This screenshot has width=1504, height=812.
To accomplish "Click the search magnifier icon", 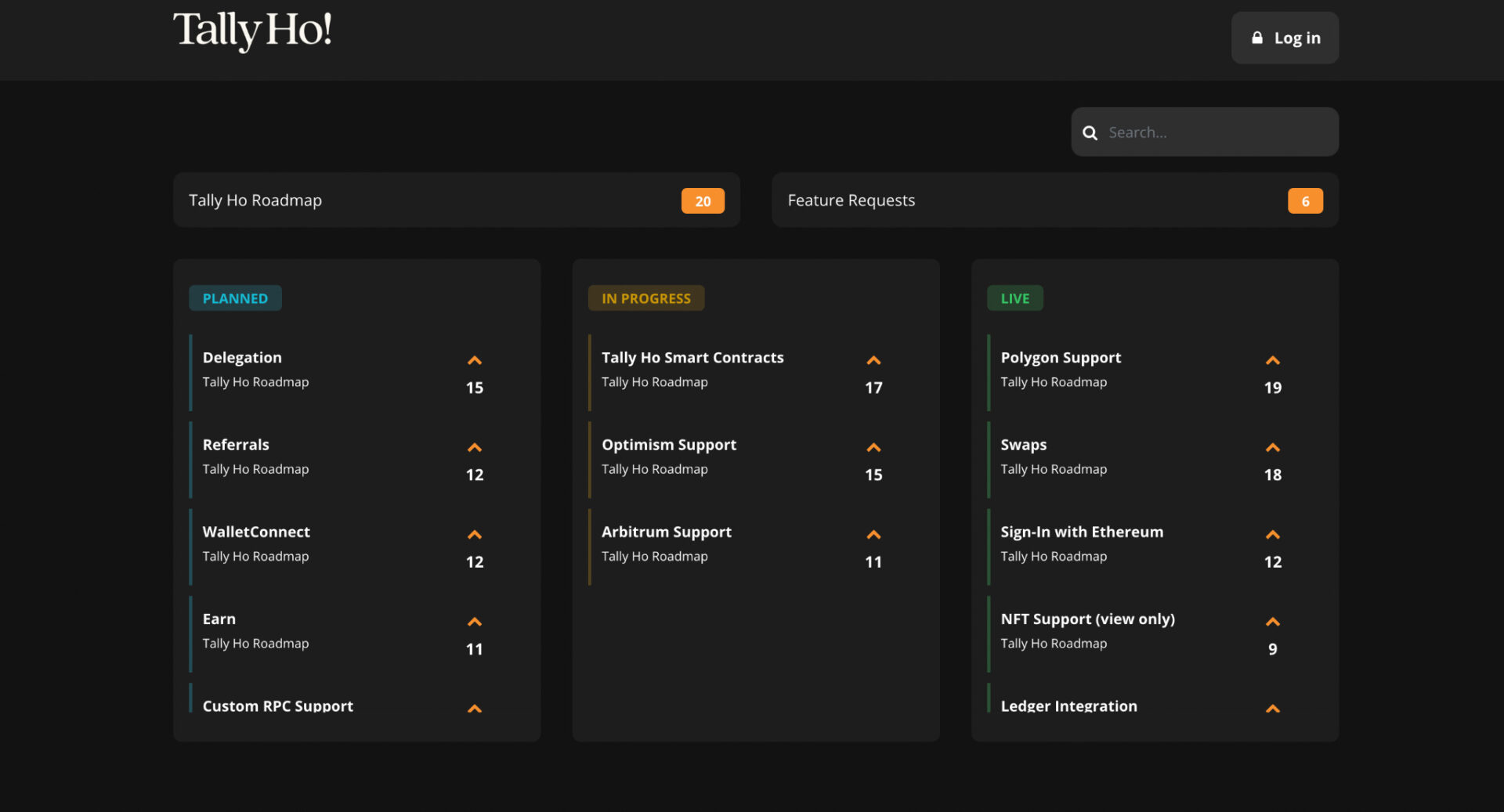I will [x=1090, y=132].
